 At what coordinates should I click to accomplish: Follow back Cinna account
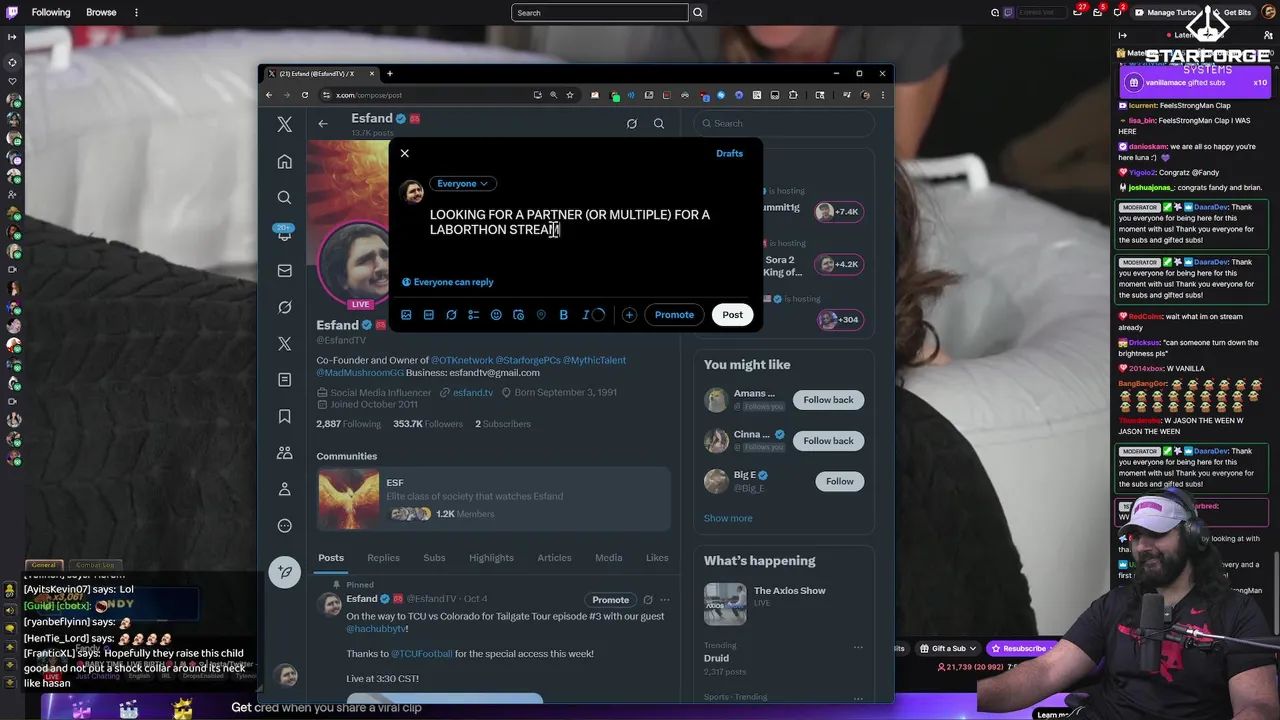pos(828,441)
